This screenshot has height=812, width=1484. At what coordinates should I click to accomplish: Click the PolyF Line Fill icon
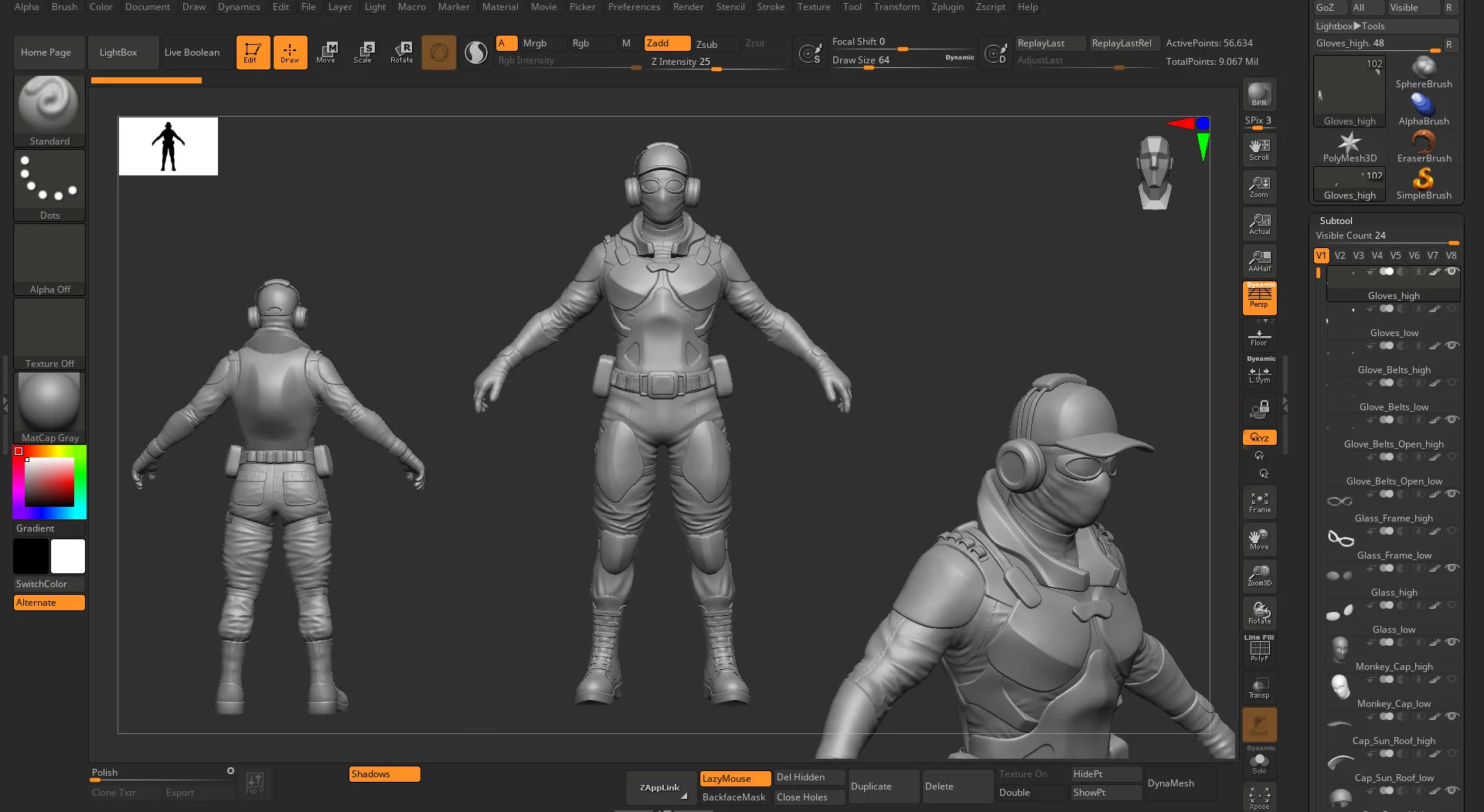click(1259, 648)
